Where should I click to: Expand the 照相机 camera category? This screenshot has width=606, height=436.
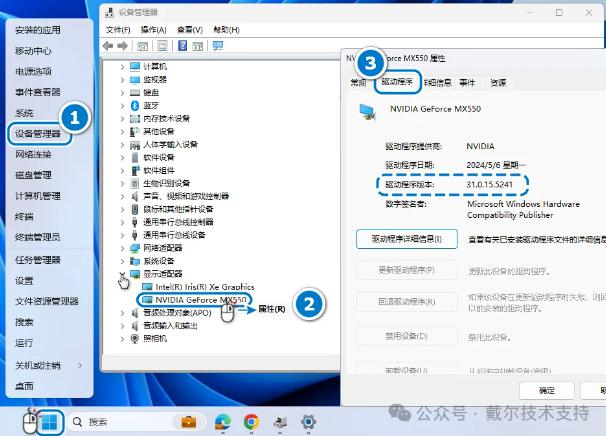[122, 338]
